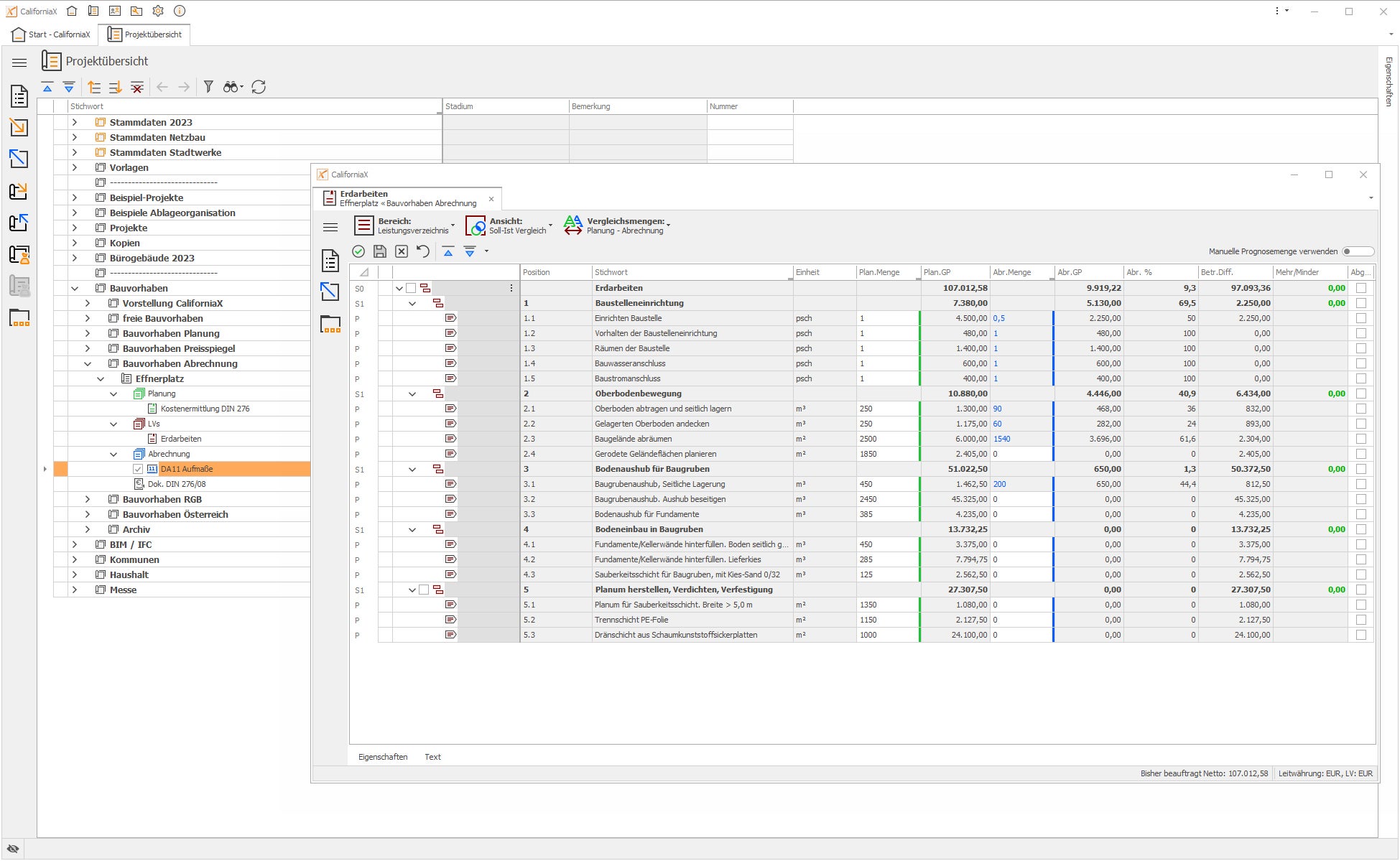Click Abr.Menge cell for position 2.3
1400x861 pixels.
point(1020,439)
